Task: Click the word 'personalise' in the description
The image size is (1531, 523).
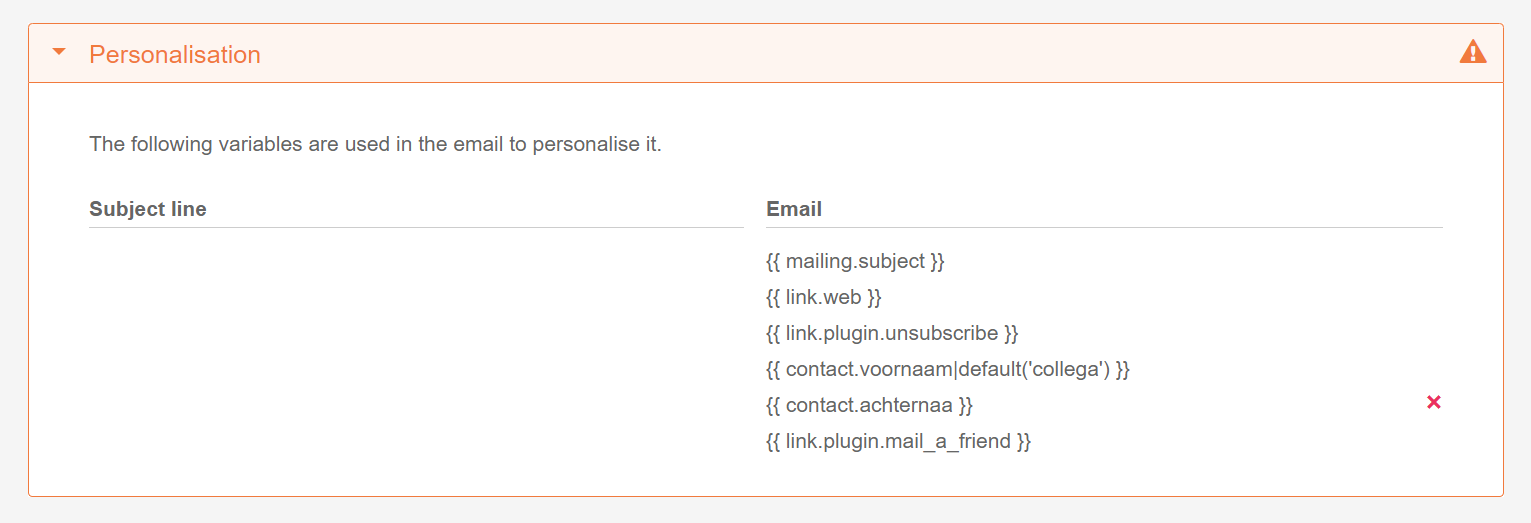Action: (587, 144)
